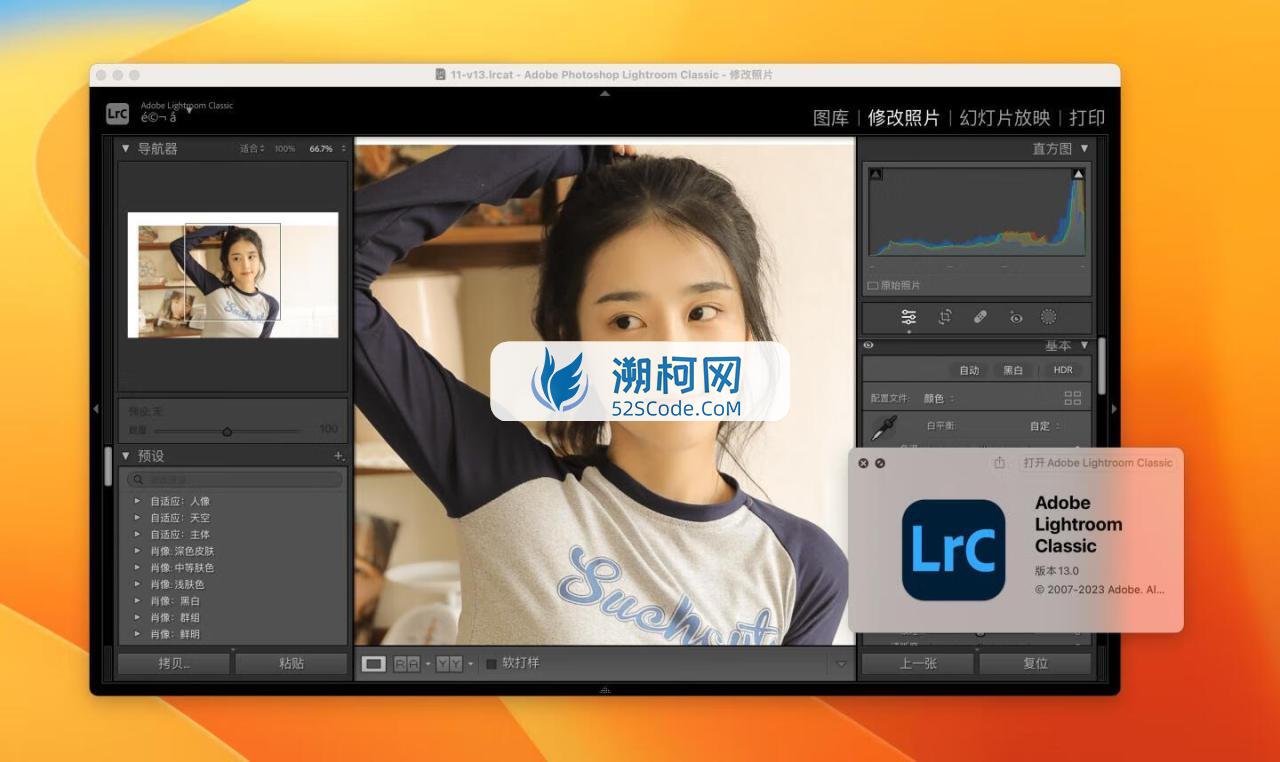This screenshot has width=1280, height=762.
Task: Open the 自定 white balance dropdown
Action: click(x=1046, y=426)
